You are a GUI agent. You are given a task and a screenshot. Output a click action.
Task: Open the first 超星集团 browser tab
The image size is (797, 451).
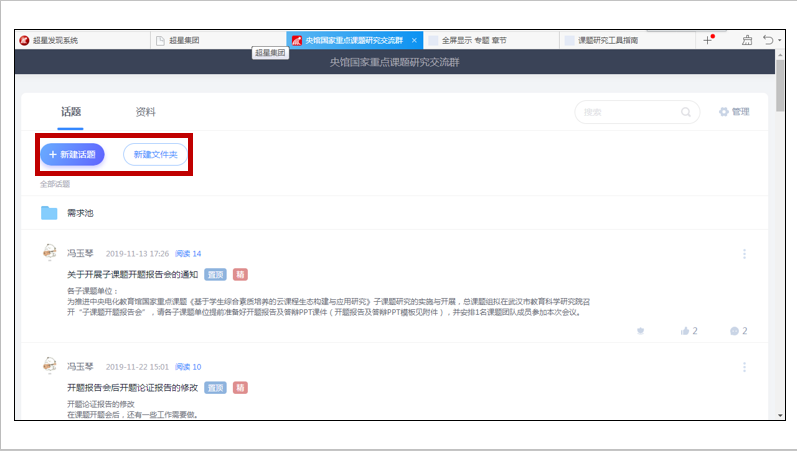point(219,40)
